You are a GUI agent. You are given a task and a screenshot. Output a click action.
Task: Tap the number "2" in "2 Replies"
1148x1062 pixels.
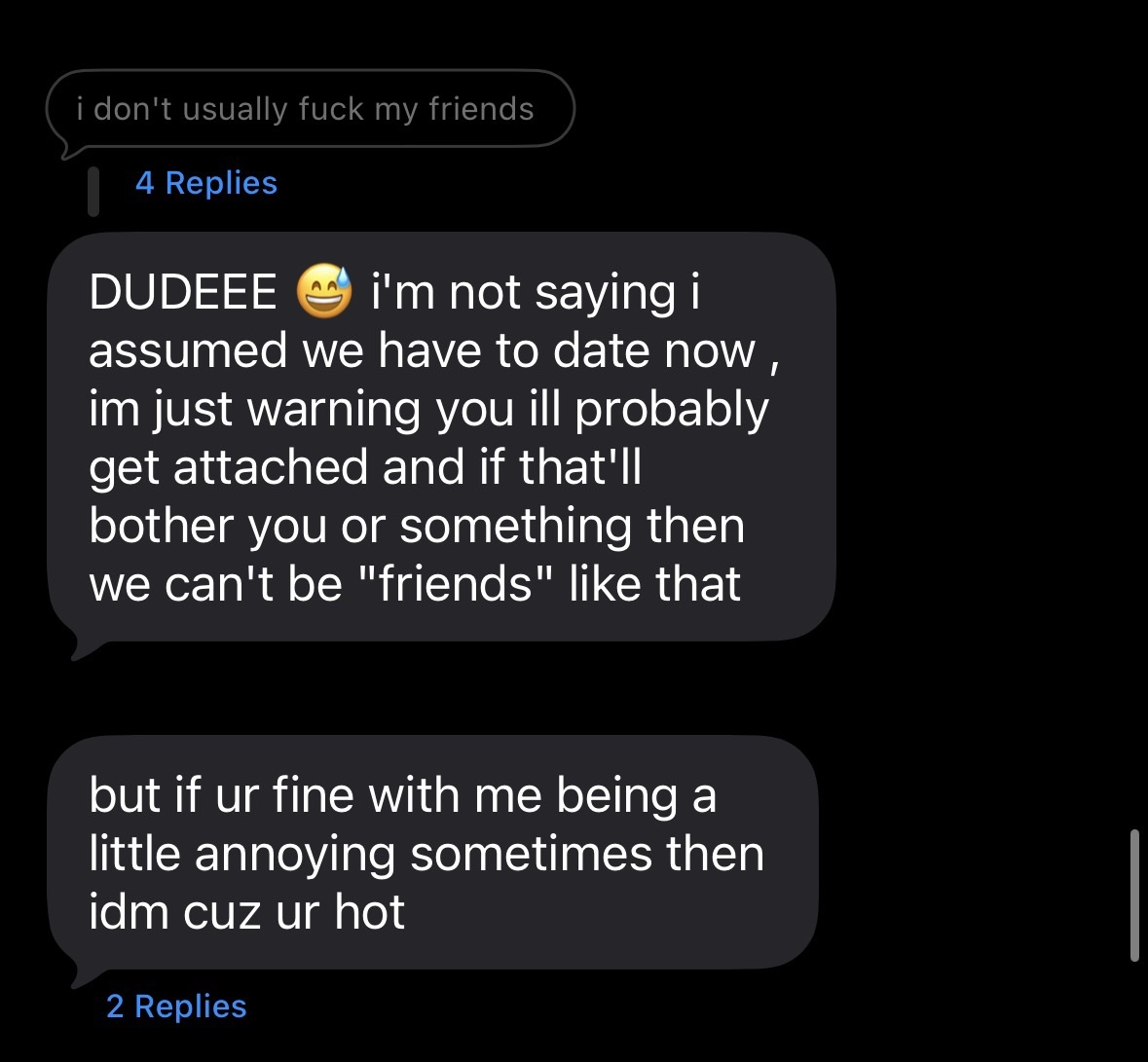[115, 1006]
